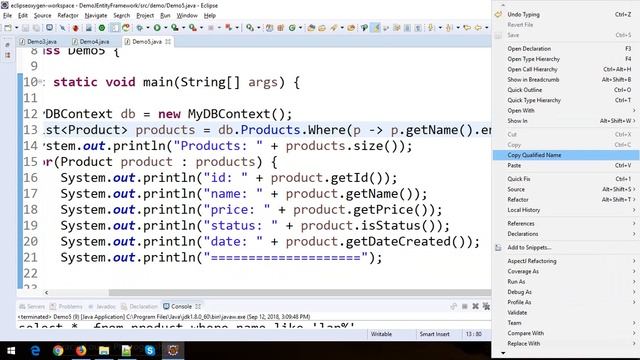The image size is (640, 360).
Task: Open the New icon's dropdown arrow
Action: click(x=16, y=28)
